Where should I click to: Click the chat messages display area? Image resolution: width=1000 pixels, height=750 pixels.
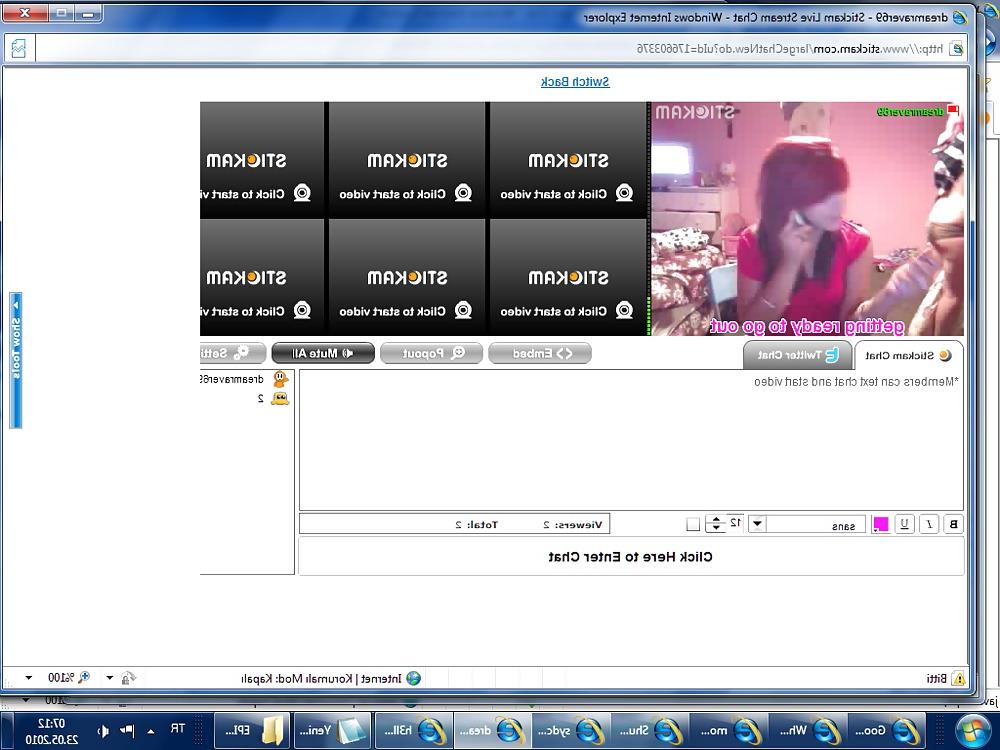[x=631, y=440]
